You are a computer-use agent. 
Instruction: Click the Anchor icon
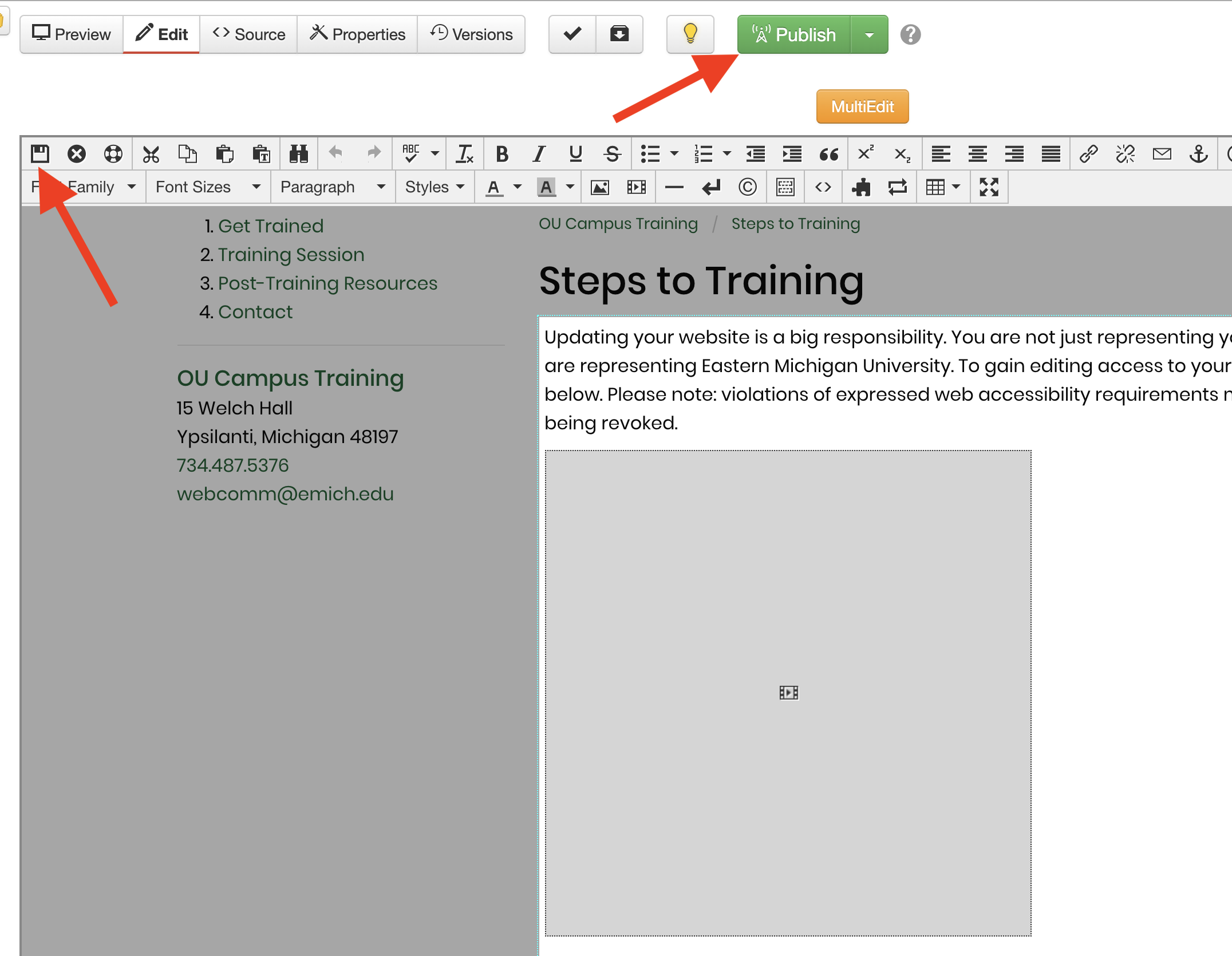(x=1198, y=153)
